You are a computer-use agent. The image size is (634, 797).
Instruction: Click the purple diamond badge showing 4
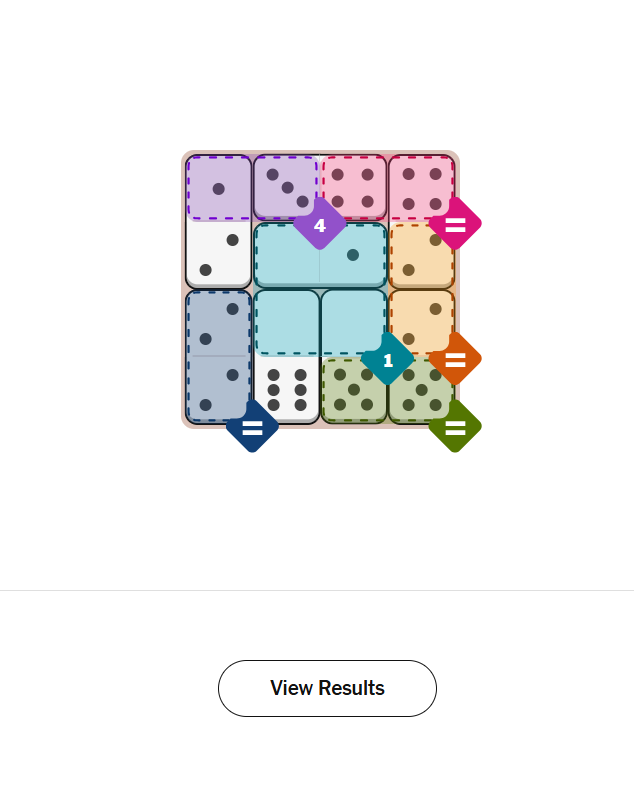point(319,225)
